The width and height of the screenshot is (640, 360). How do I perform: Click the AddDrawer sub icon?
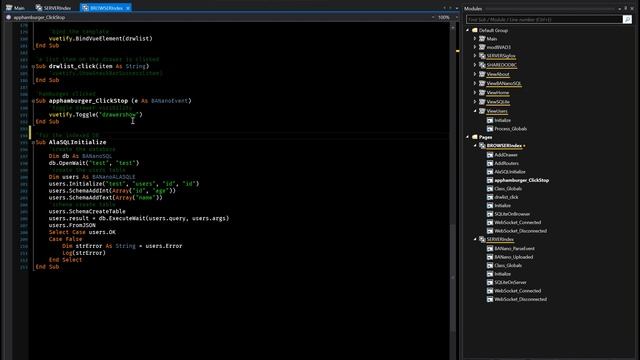pos(490,155)
